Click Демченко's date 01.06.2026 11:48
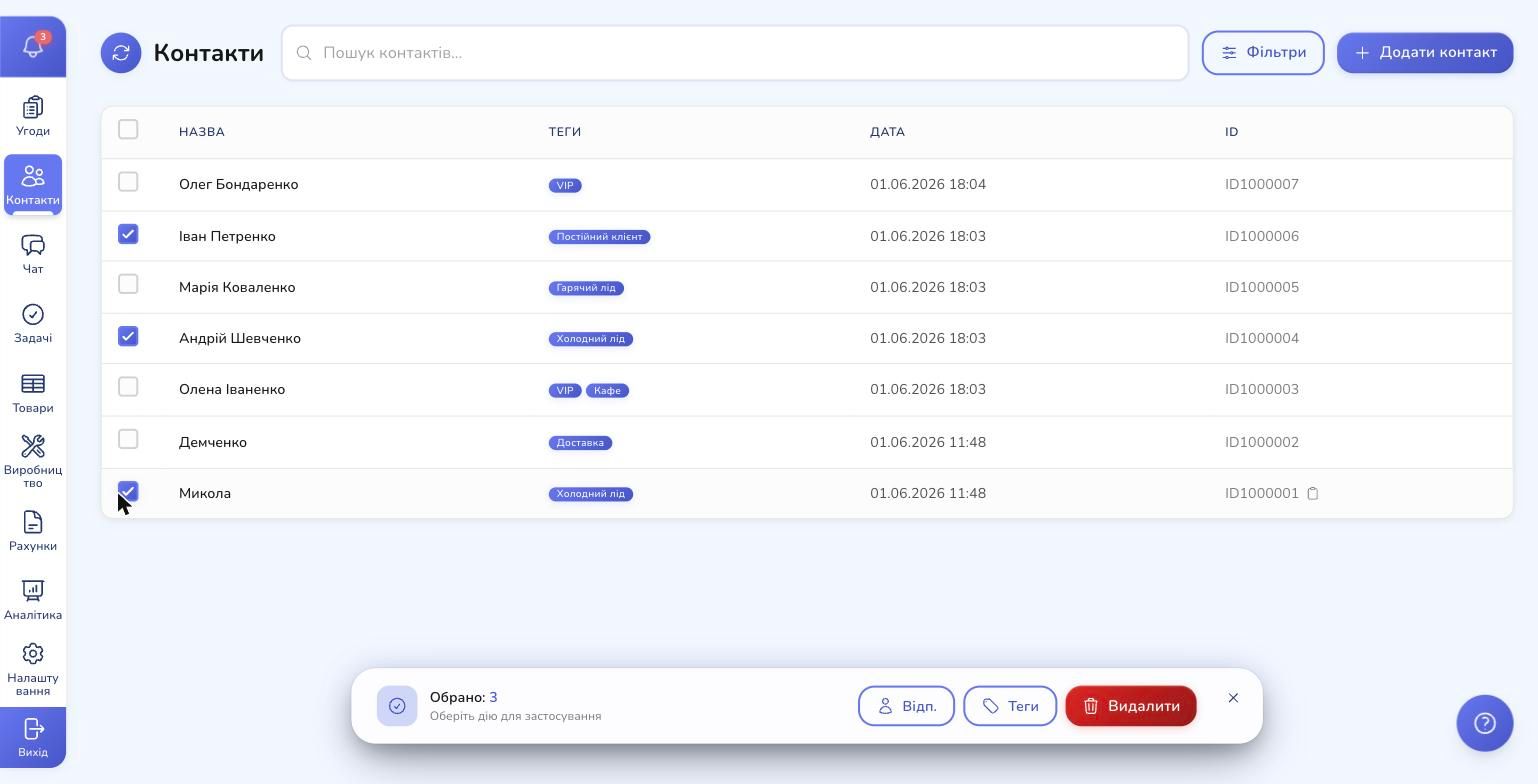1538x784 pixels. click(928, 442)
